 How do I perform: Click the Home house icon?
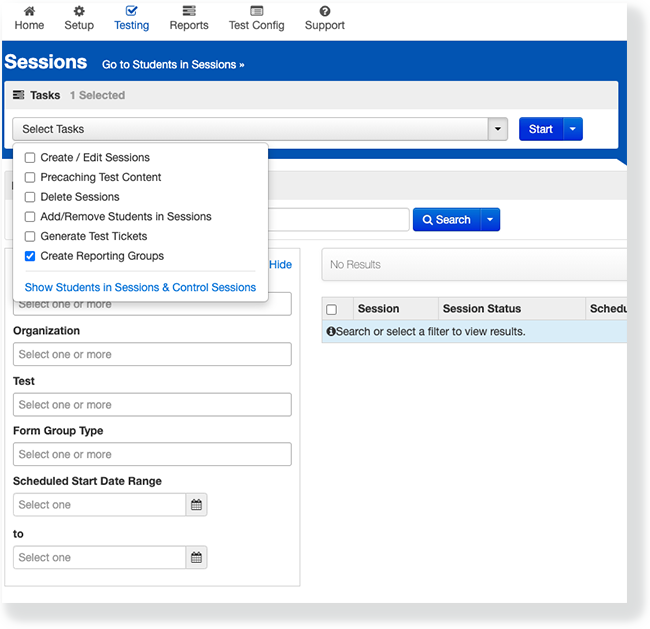(29, 11)
